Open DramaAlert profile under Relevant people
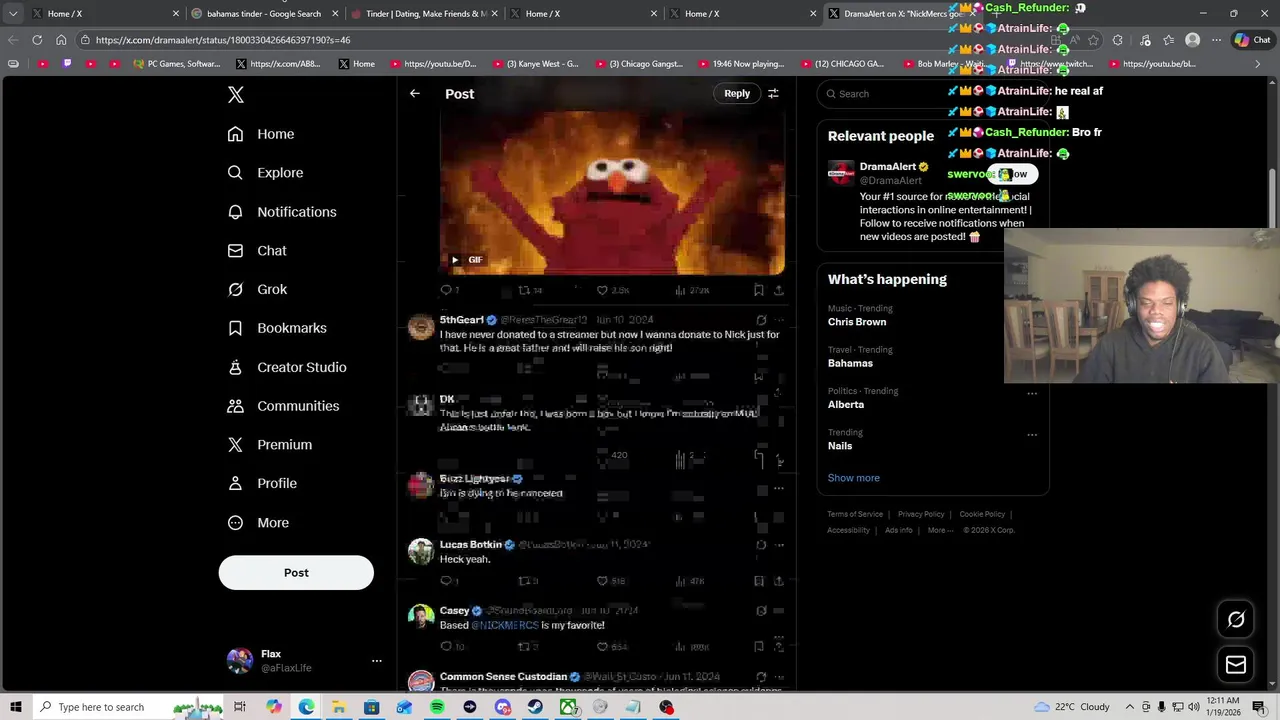Viewport: 1280px width, 720px height. point(888,167)
